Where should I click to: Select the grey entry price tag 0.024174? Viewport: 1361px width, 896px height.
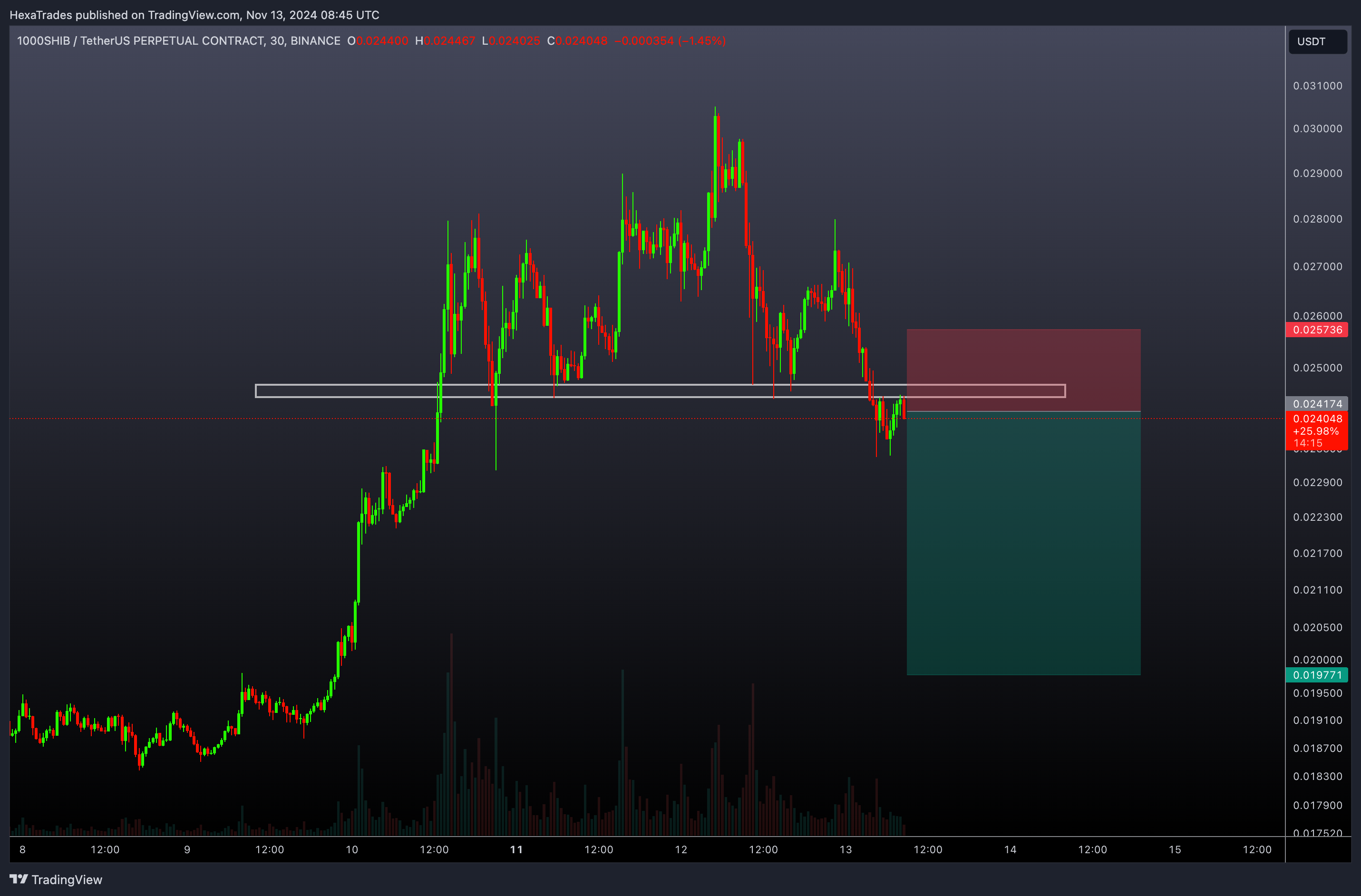(1317, 404)
